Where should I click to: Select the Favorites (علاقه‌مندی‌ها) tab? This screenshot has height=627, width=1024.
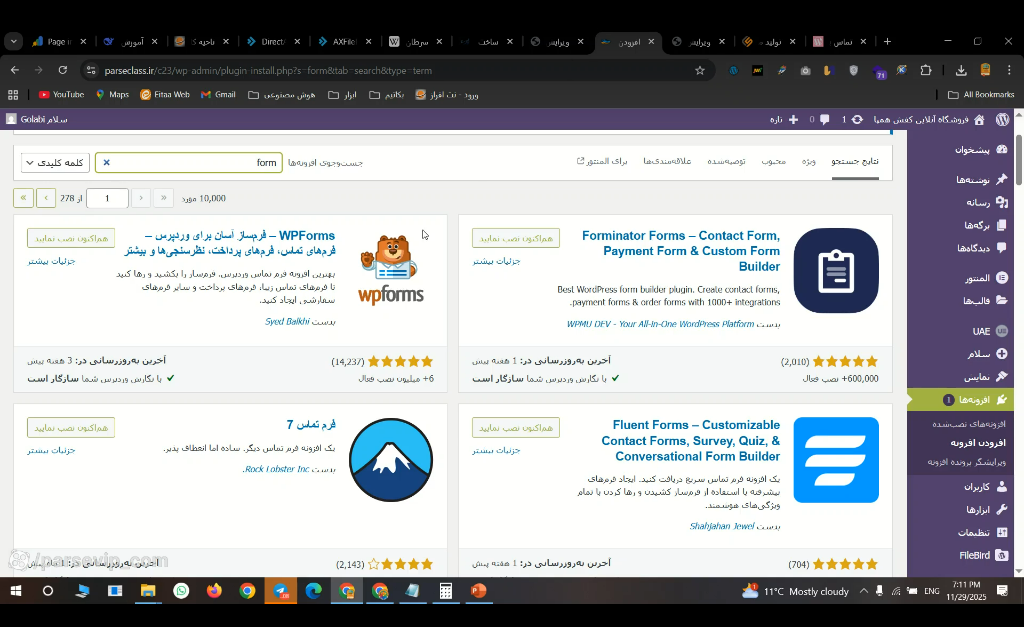click(x=667, y=161)
